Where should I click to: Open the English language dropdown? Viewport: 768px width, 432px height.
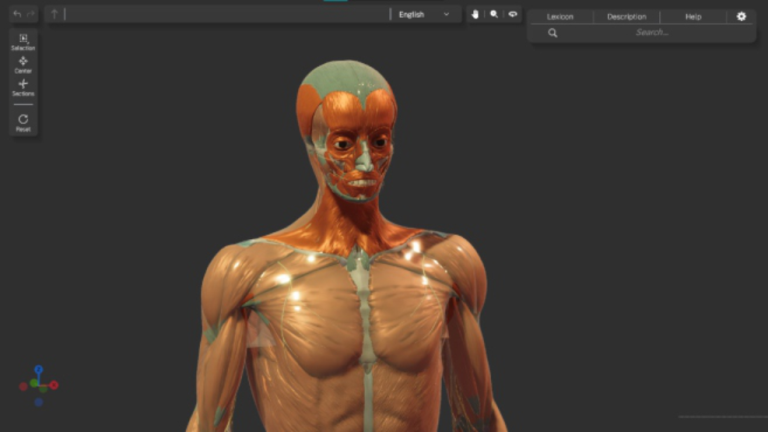[424, 15]
